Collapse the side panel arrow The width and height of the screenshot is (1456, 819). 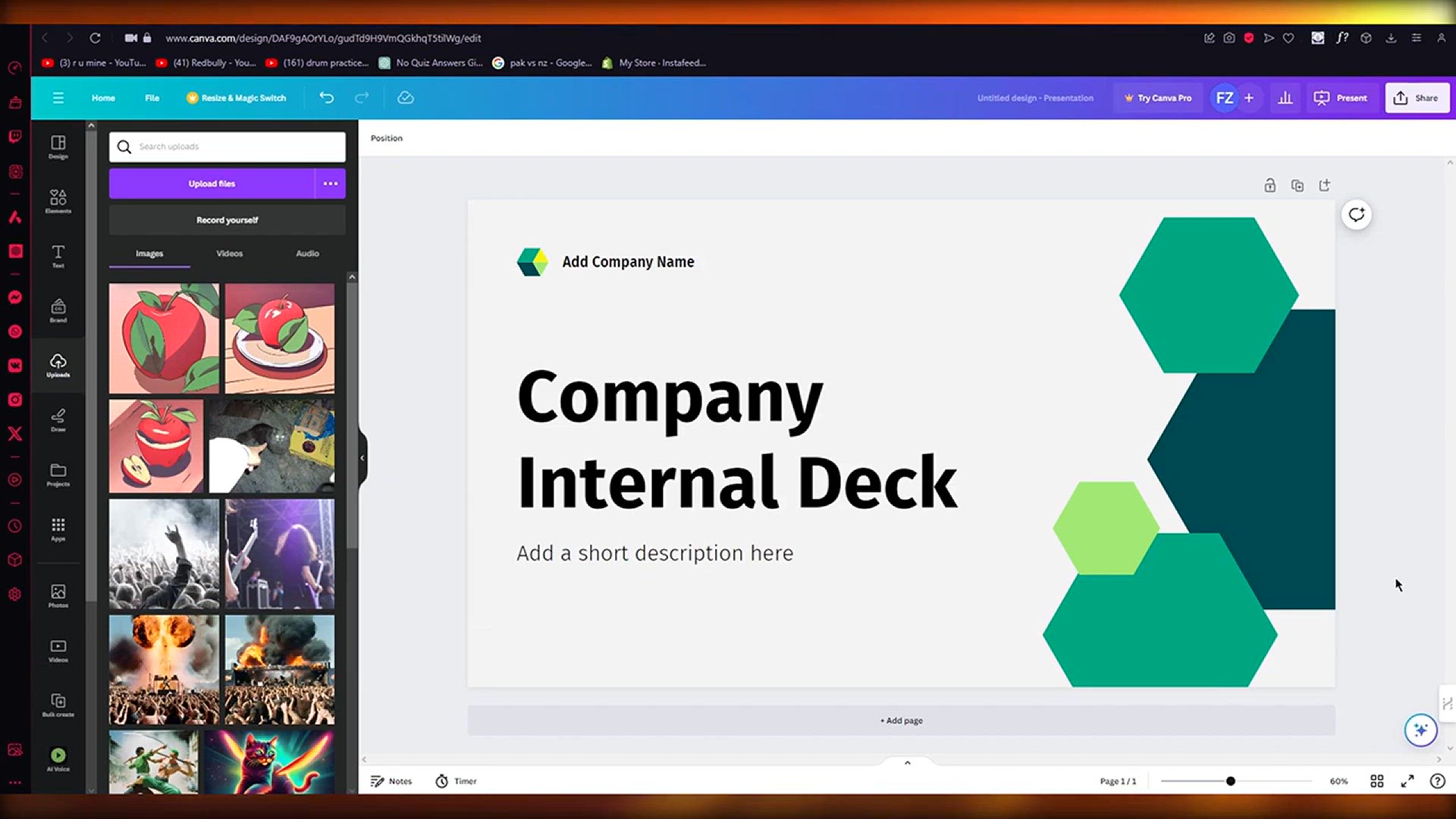click(362, 458)
